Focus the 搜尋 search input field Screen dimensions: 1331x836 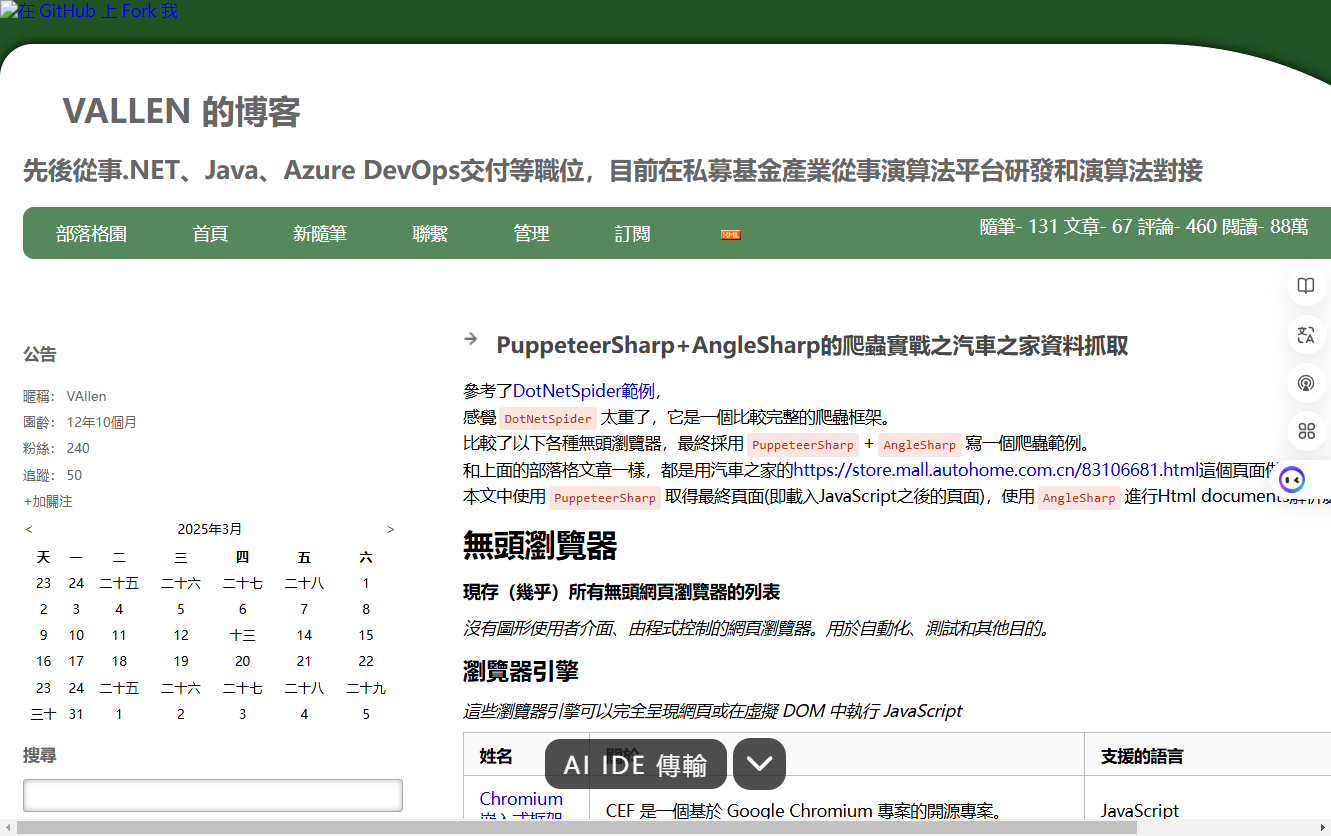click(213, 795)
